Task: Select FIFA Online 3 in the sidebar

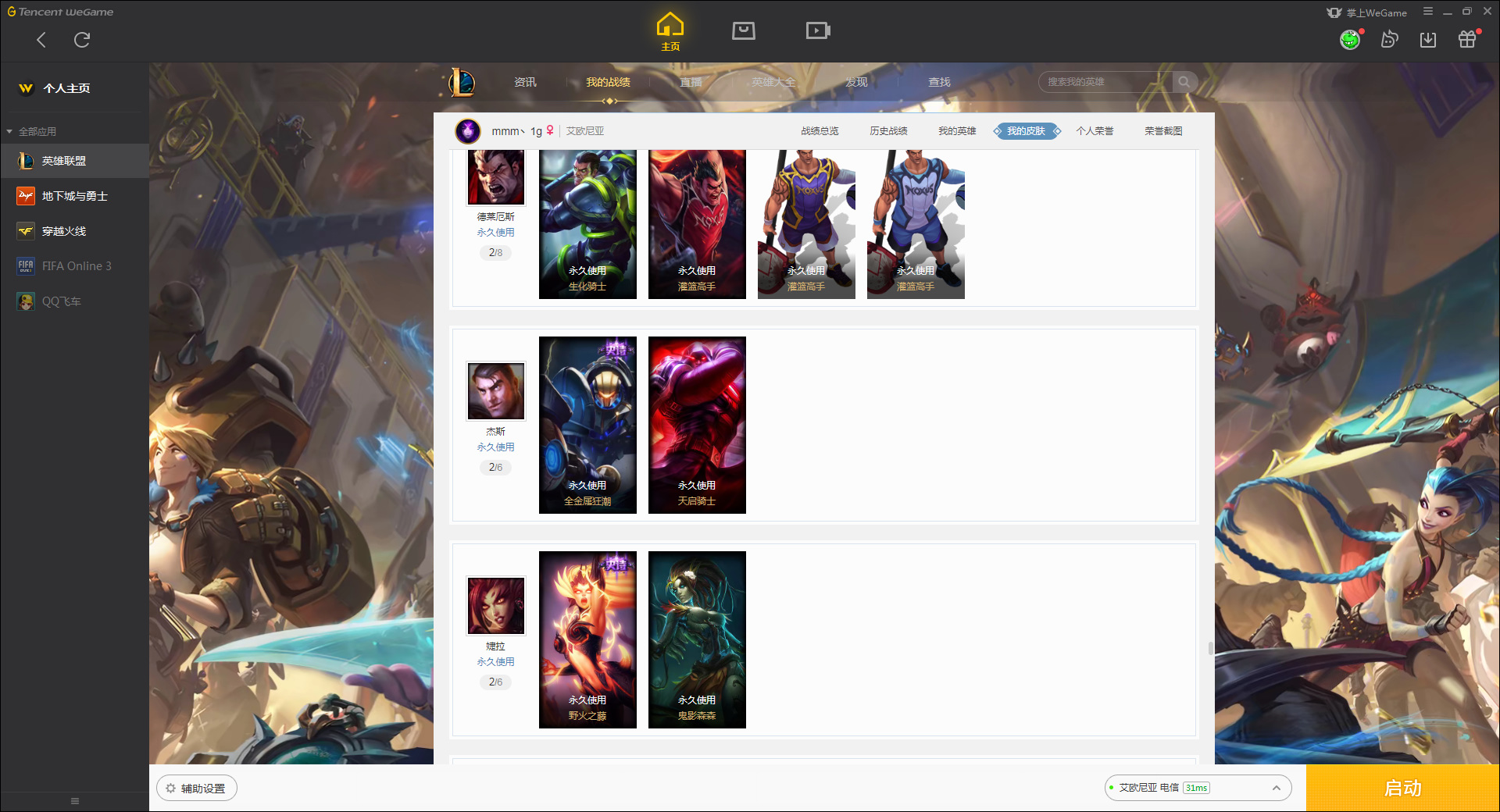Action: pyautogui.click(x=74, y=266)
